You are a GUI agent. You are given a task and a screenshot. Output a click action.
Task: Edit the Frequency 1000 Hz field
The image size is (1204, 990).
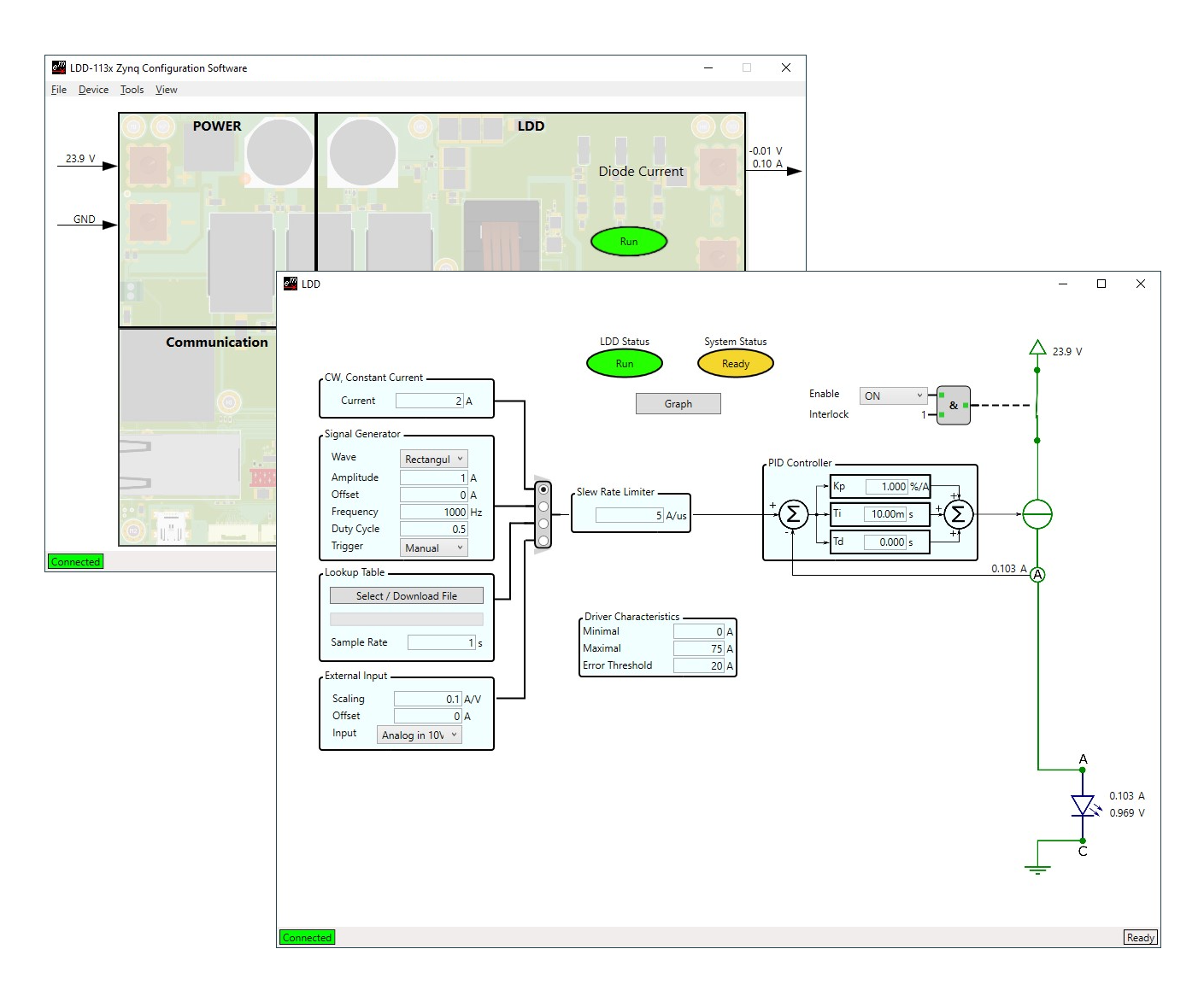(434, 512)
